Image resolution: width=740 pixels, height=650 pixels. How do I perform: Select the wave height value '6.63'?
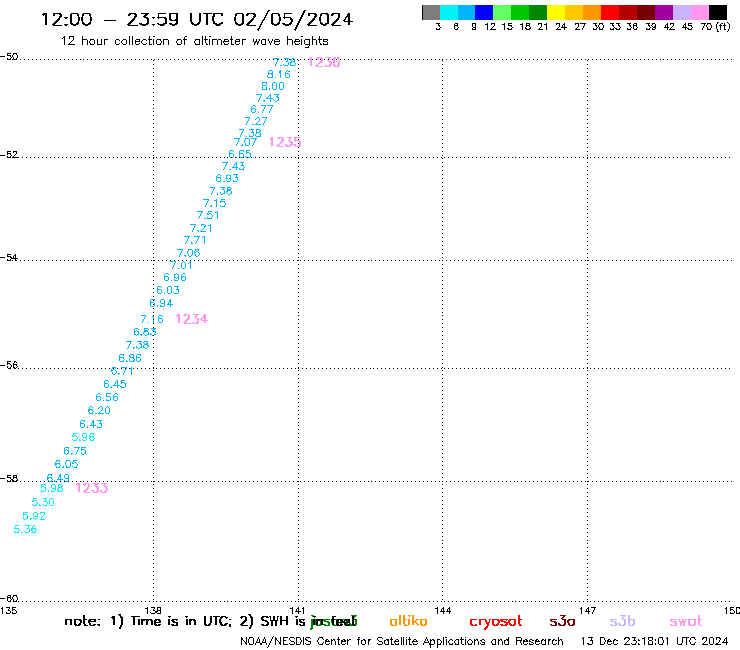(145, 332)
